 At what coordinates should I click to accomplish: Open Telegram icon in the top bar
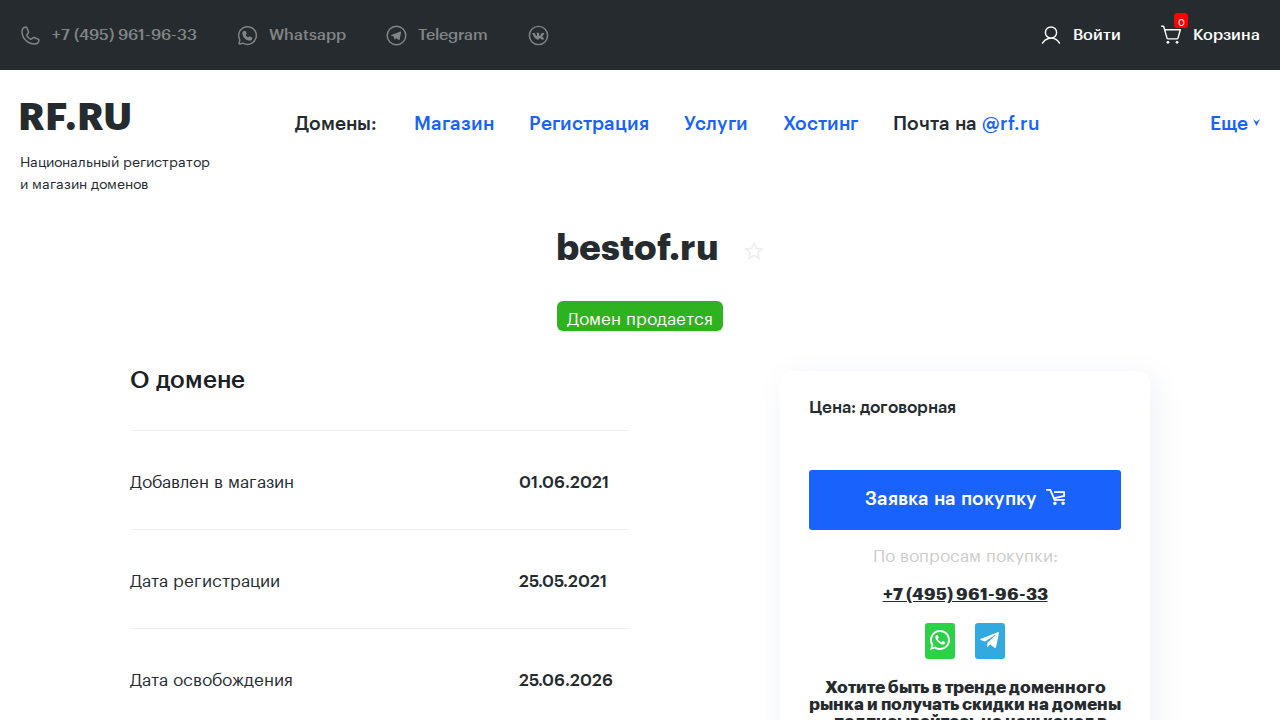(396, 36)
